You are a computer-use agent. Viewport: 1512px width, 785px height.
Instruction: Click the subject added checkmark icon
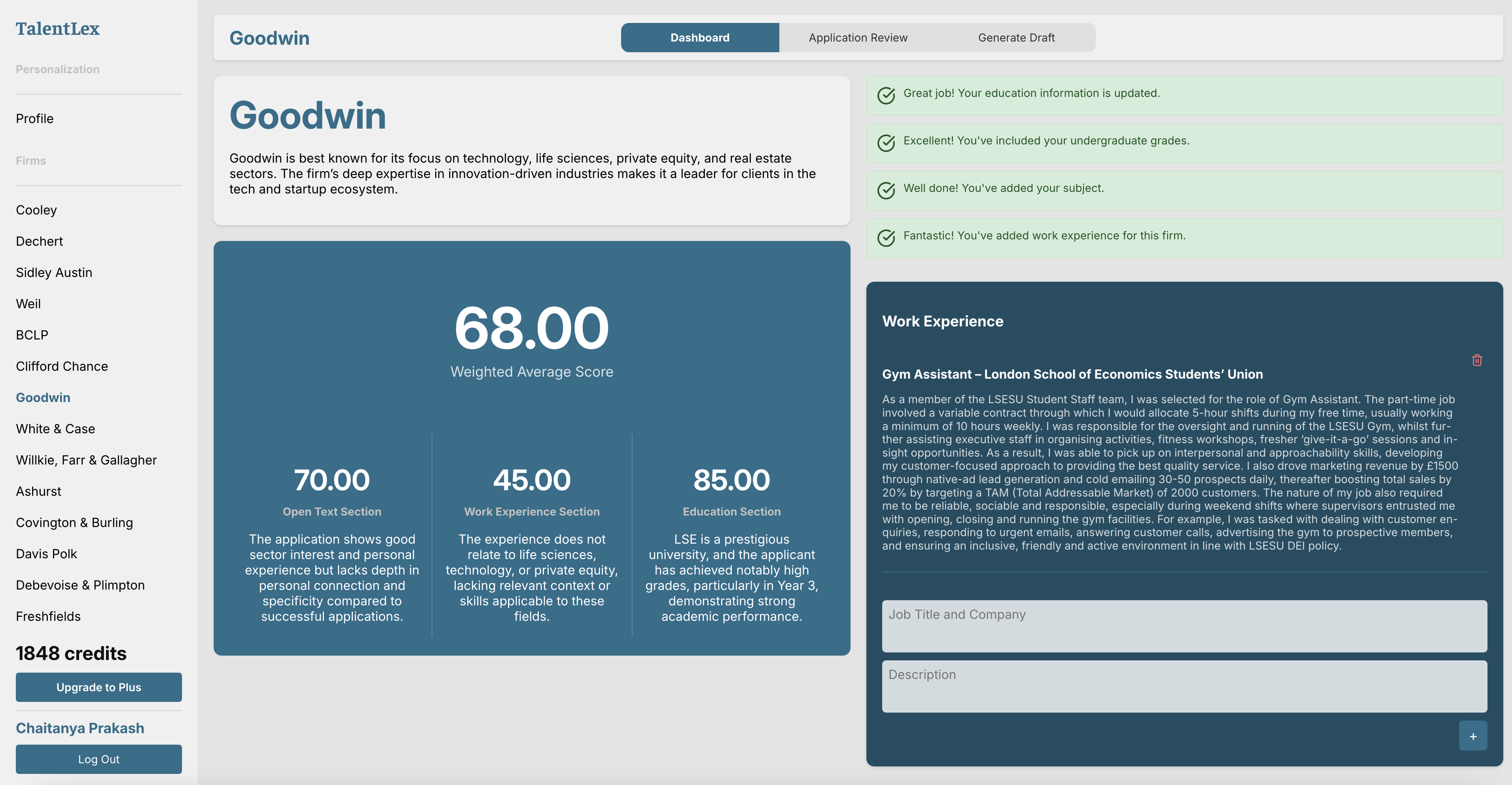coord(886,190)
